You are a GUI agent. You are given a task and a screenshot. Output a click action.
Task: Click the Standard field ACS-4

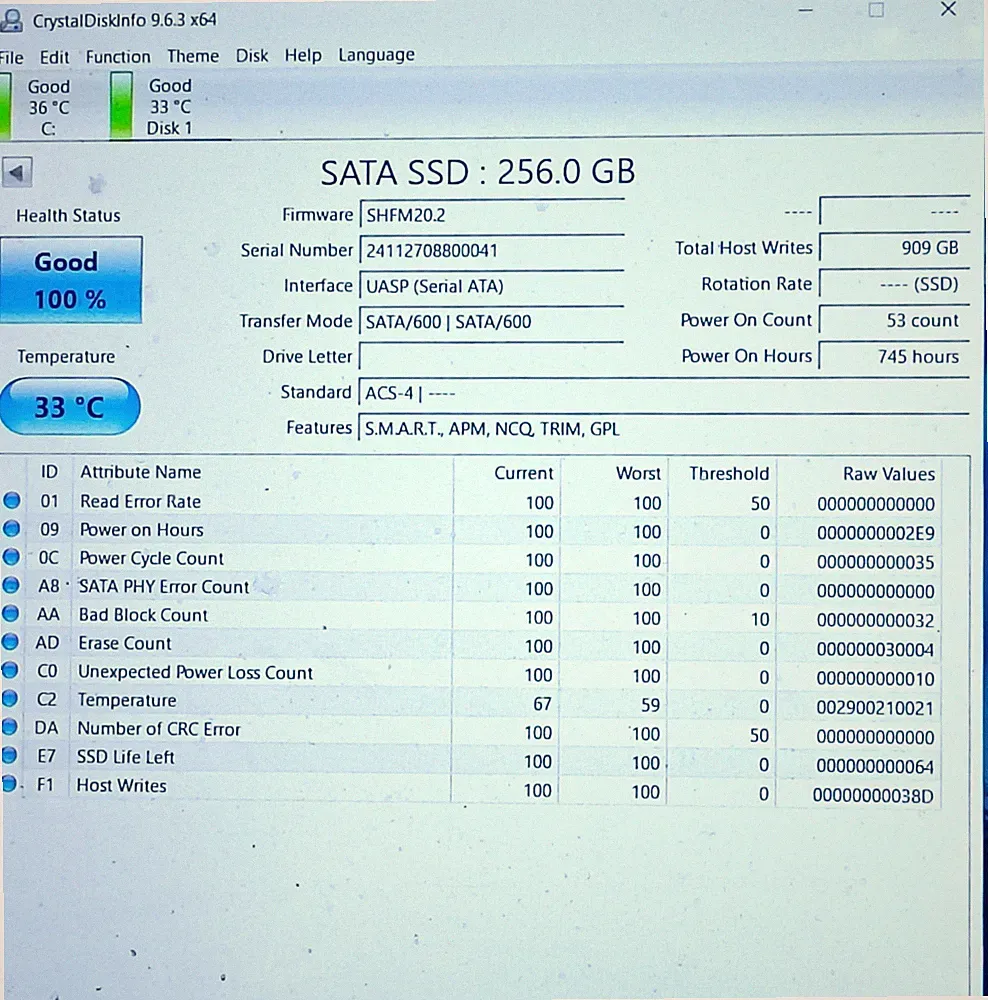coord(663,393)
